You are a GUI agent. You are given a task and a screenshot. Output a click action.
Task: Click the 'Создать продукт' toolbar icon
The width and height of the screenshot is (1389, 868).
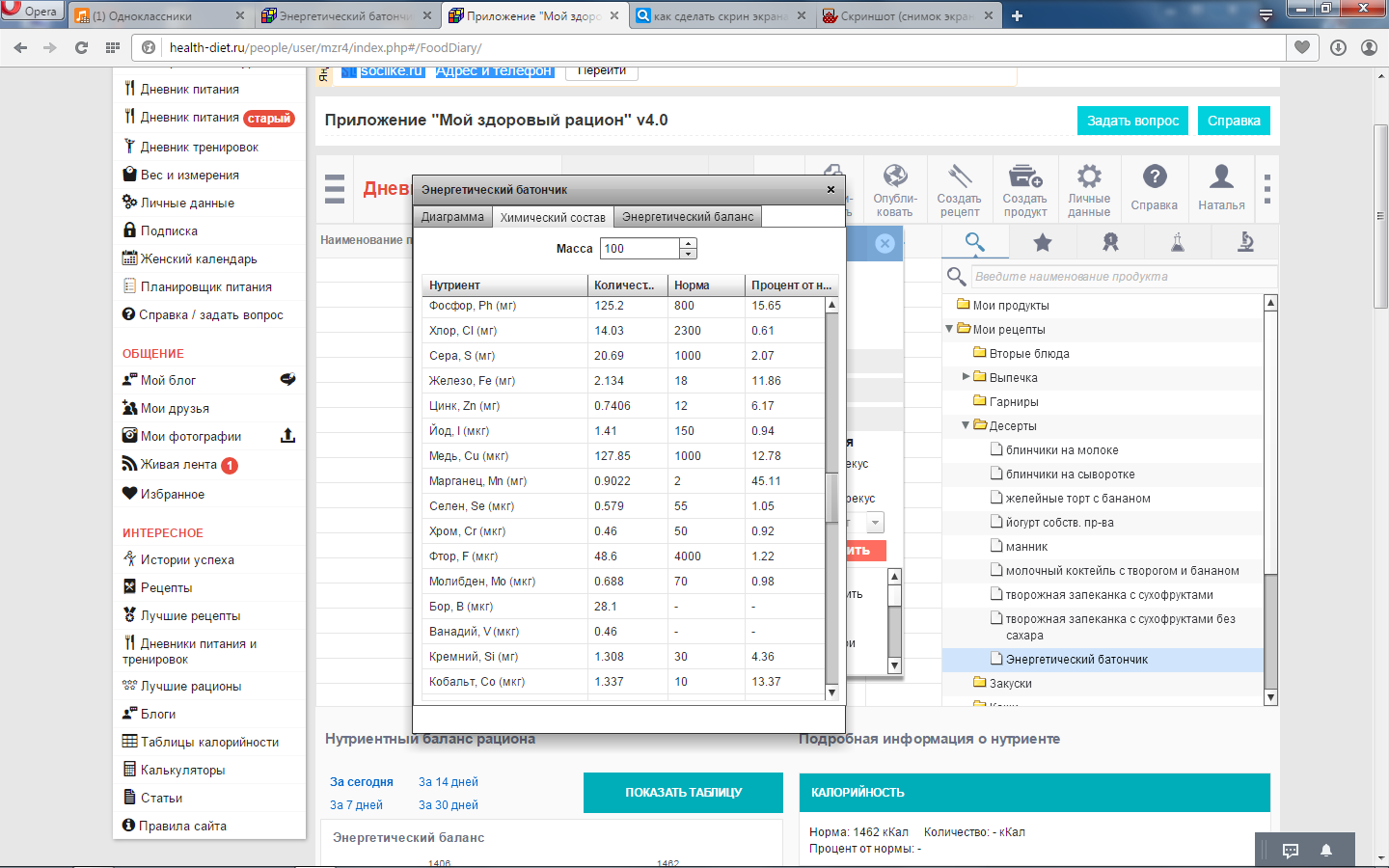tap(1024, 177)
